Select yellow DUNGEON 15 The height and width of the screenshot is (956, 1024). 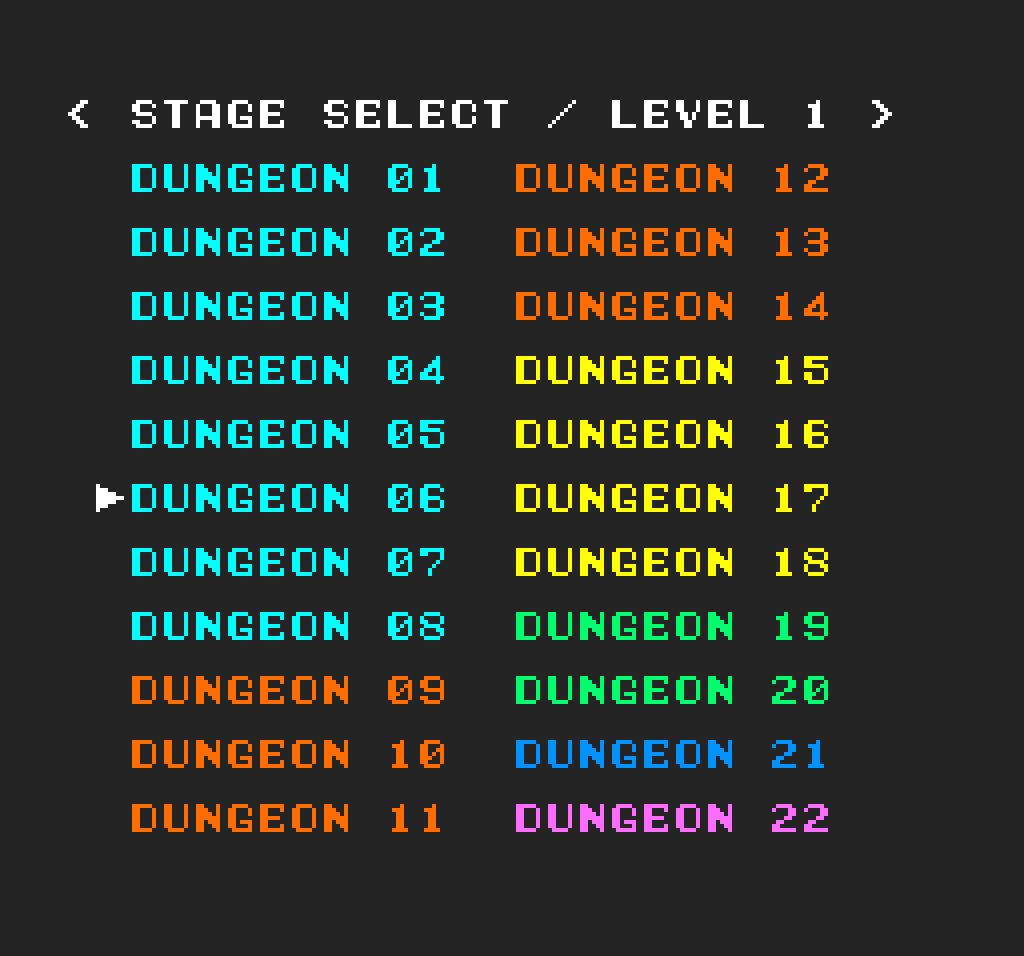click(x=672, y=370)
